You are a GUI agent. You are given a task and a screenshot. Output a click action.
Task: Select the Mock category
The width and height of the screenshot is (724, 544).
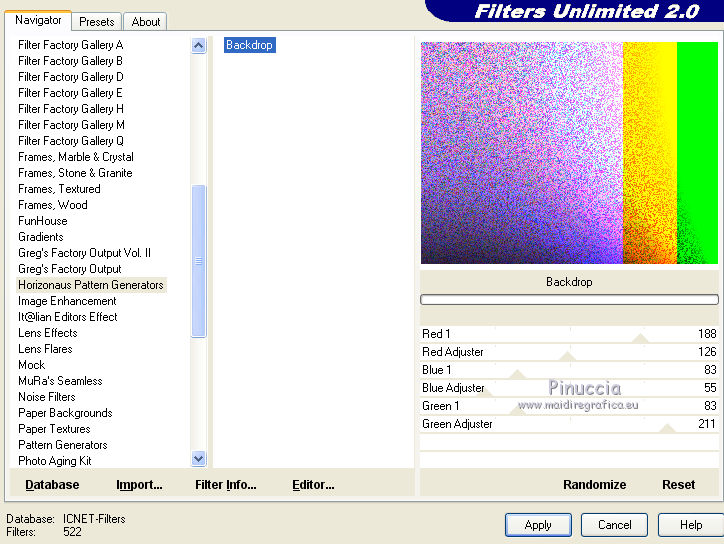pos(31,365)
